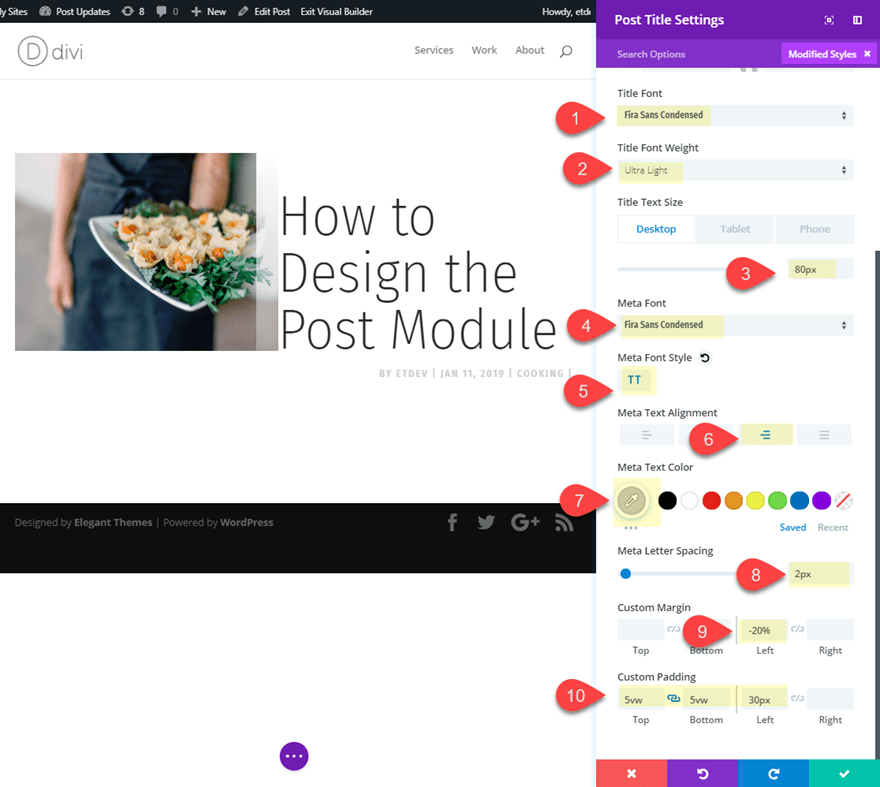880x787 pixels.
Task: Click the undo icon at panel bottom
Action: [x=702, y=773]
